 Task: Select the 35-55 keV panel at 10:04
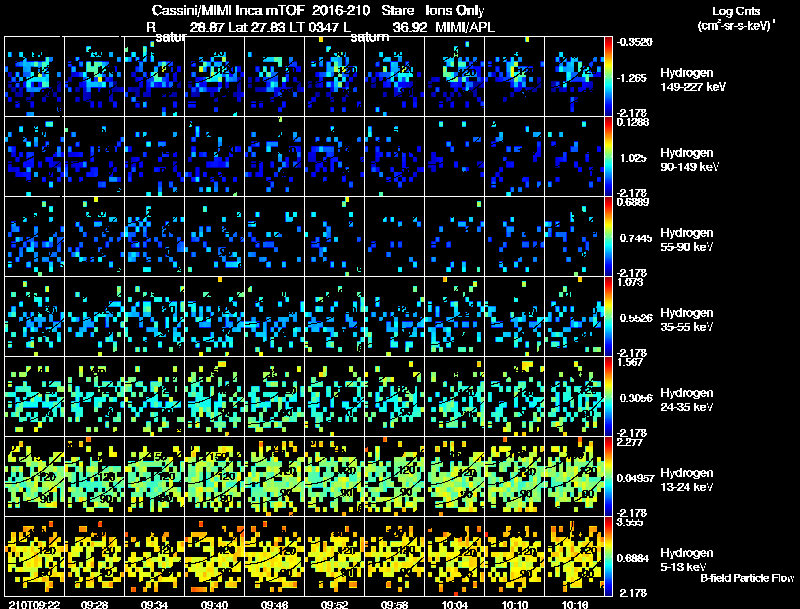455,316
